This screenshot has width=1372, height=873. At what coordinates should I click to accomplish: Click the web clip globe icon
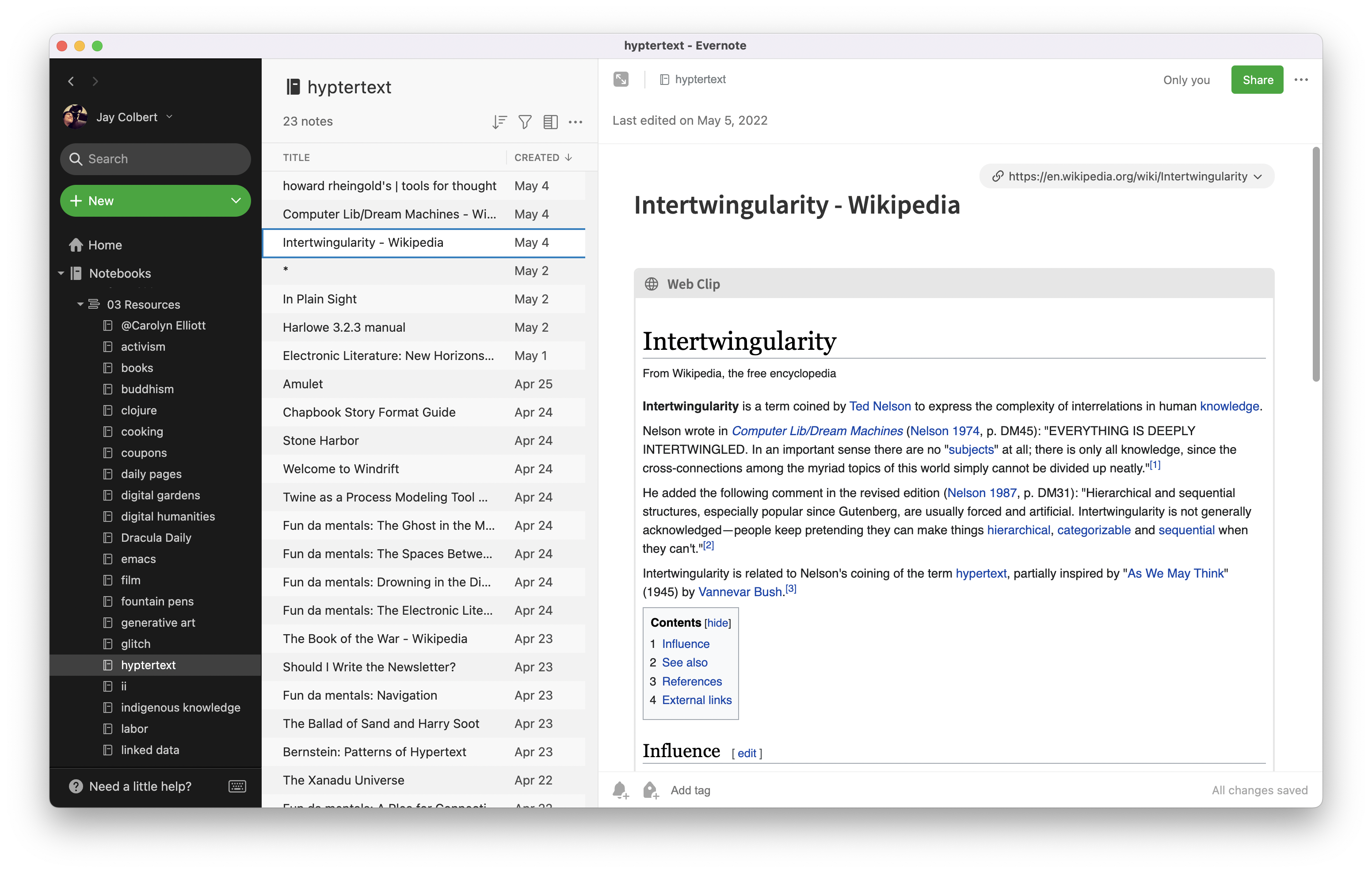[x=651, y=284]
